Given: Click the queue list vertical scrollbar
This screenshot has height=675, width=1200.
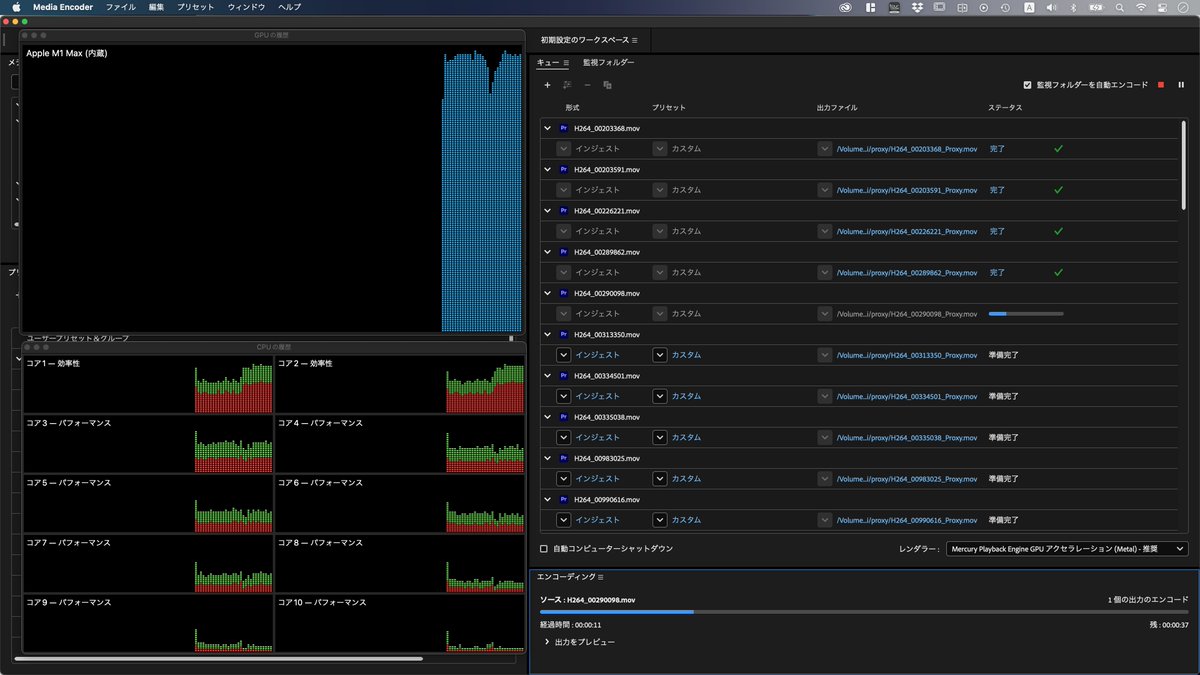Looking at the screenshot, I should (1184, 164).
